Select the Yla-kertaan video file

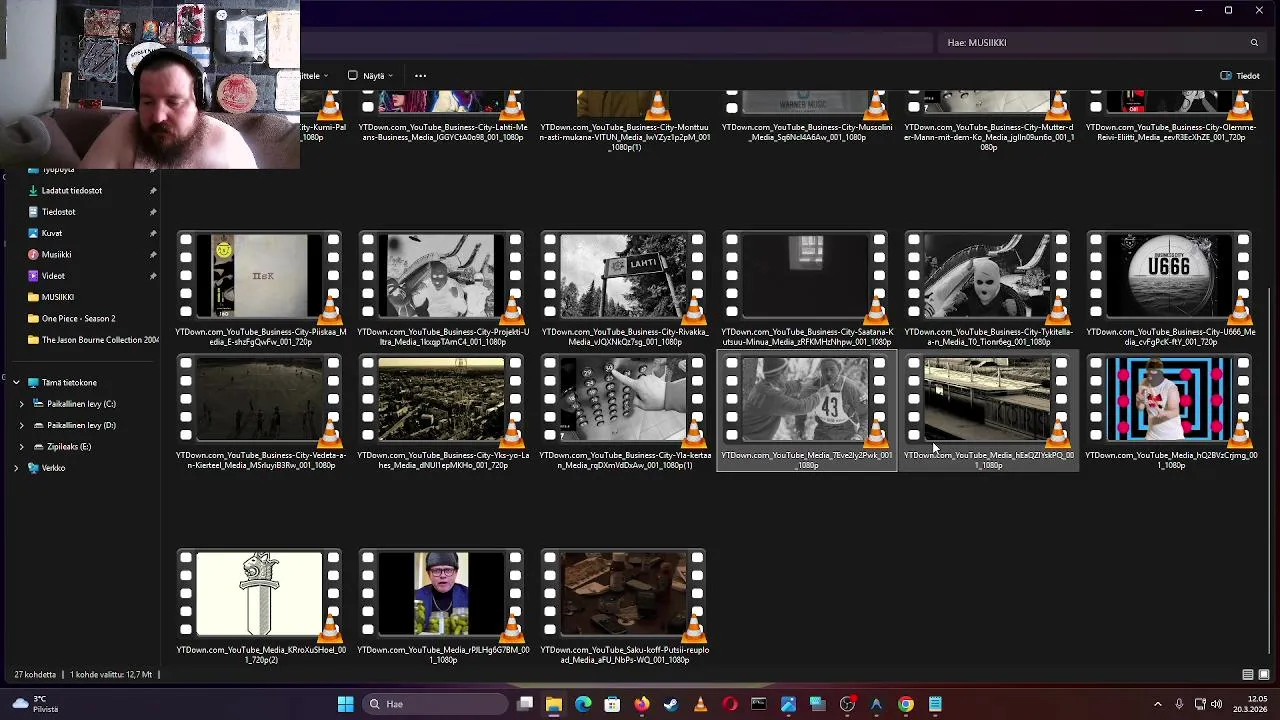point(624,412)
